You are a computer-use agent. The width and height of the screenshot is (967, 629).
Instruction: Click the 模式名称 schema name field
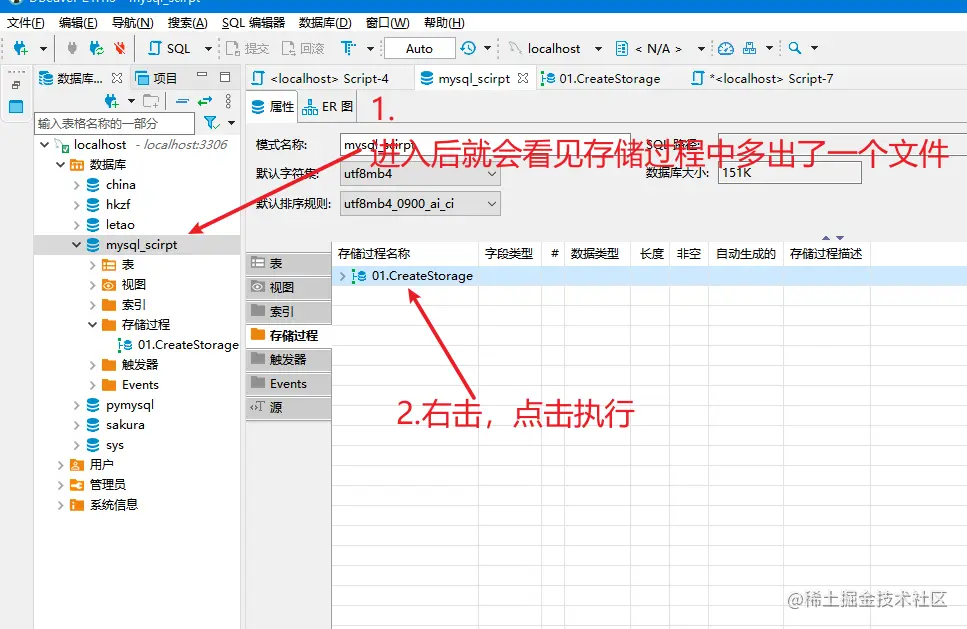pyautogui.click(x=485, y=145)
